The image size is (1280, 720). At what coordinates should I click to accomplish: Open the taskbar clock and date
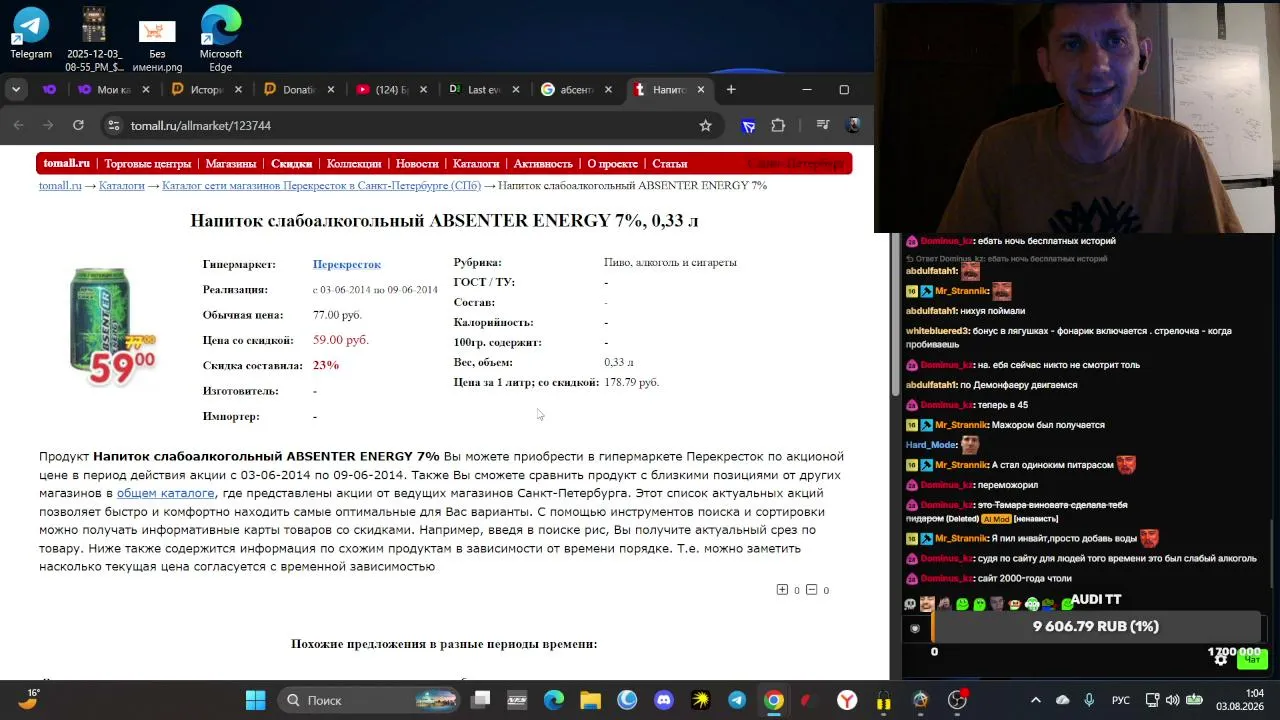(x=1240, y=700)
